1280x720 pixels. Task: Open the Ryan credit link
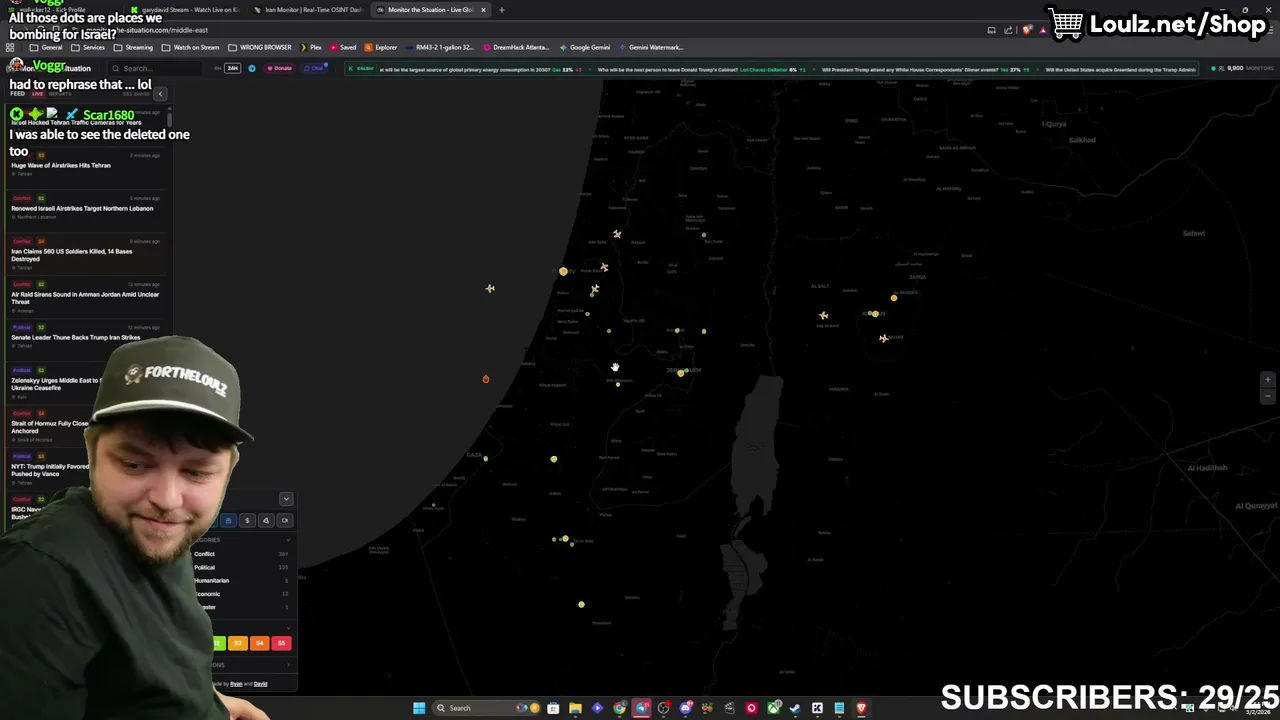(236, 684)
